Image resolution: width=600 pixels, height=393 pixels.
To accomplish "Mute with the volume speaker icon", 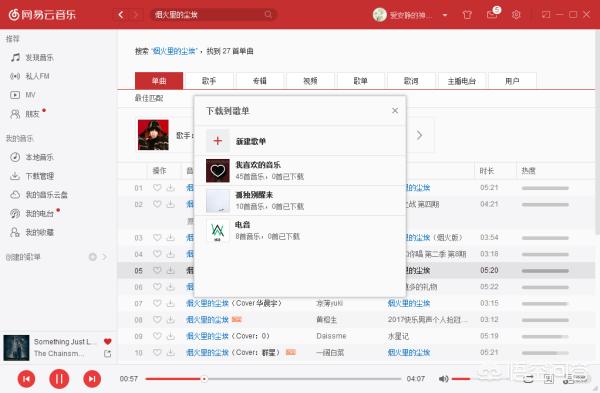I will 443,379.
